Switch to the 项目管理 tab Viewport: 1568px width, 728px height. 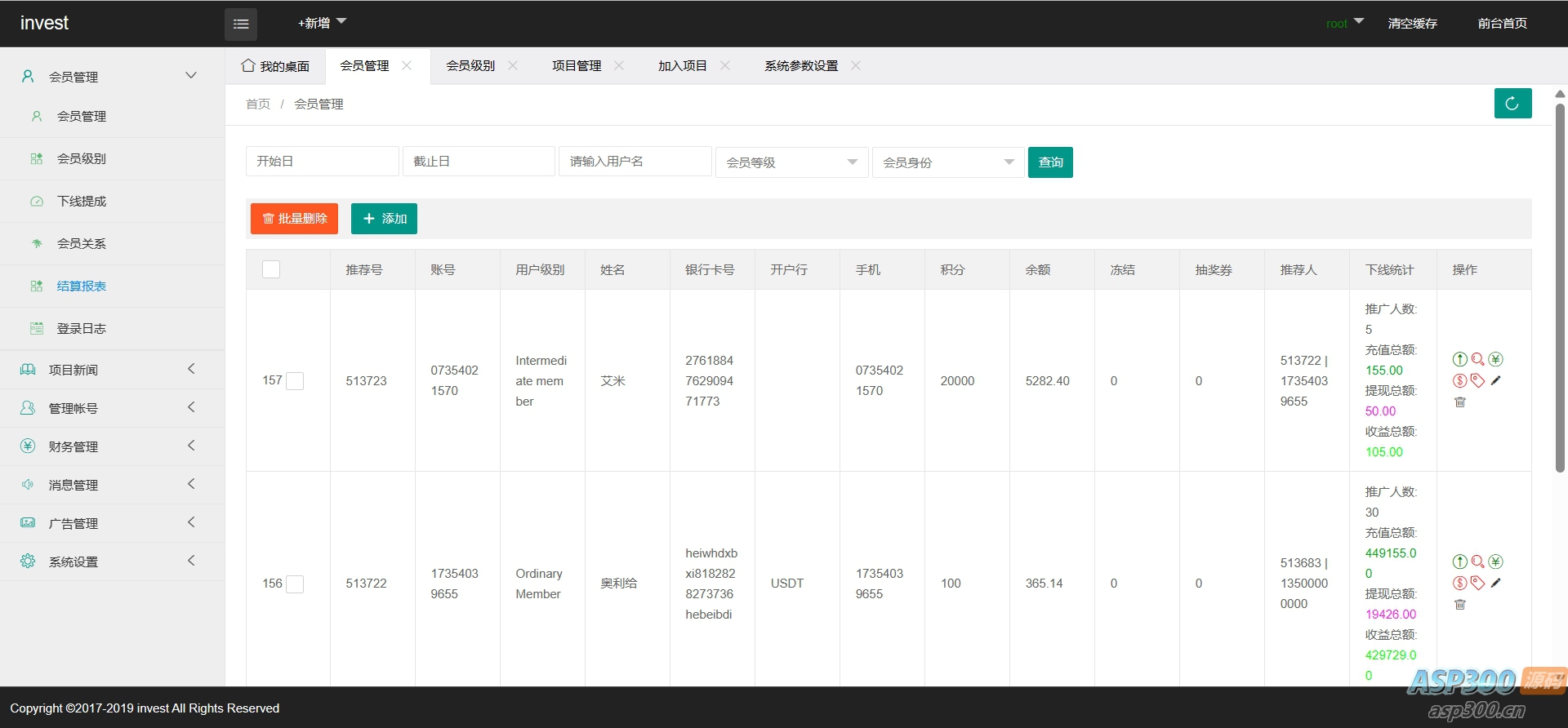click(577, 66)
